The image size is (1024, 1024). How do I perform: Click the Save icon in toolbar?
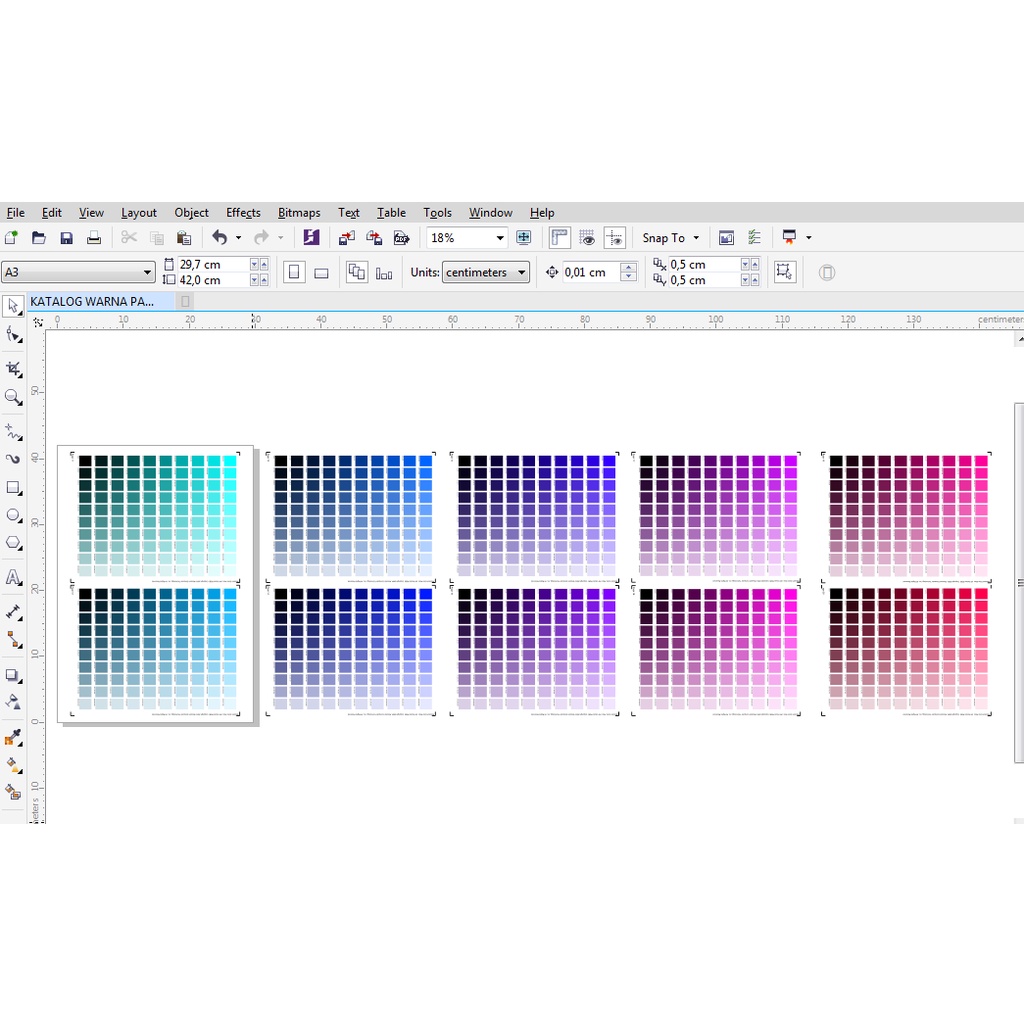click(x=66, y=238)
